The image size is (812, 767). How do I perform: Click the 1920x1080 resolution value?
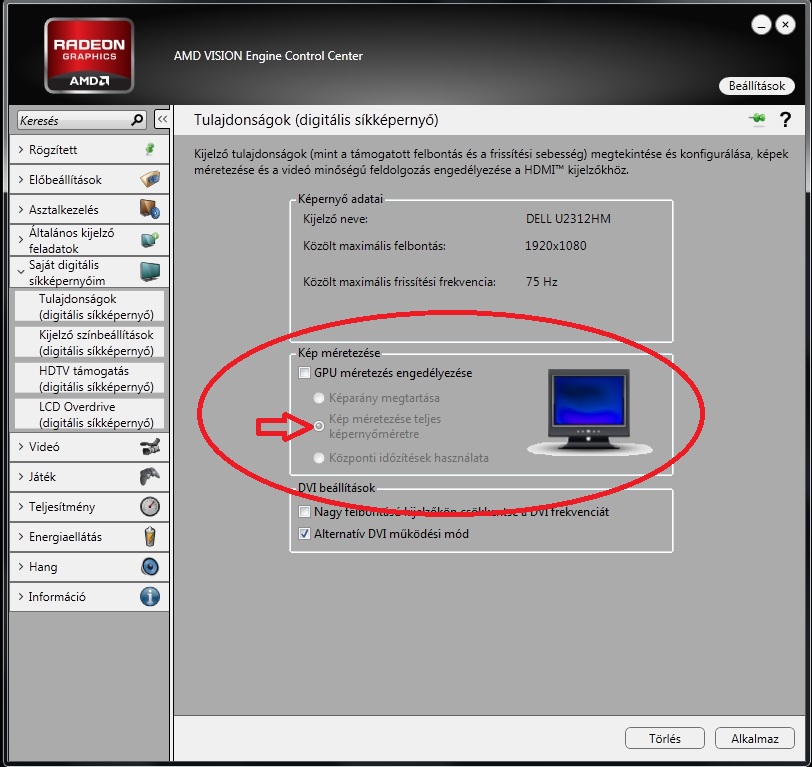pyautogui.click(x=556, y=245)
